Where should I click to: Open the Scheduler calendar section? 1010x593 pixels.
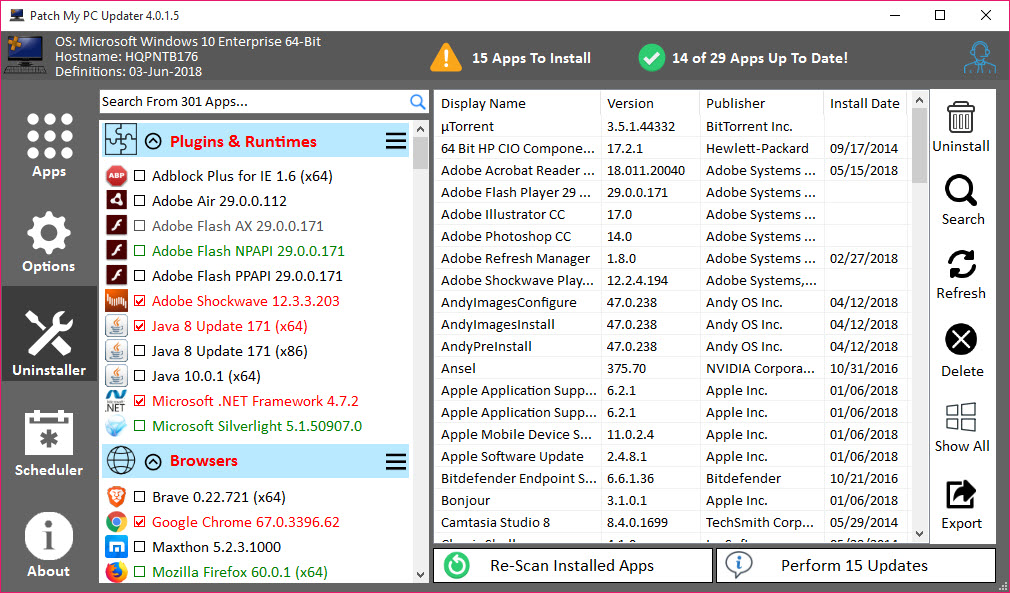click(x=49, y=444)
